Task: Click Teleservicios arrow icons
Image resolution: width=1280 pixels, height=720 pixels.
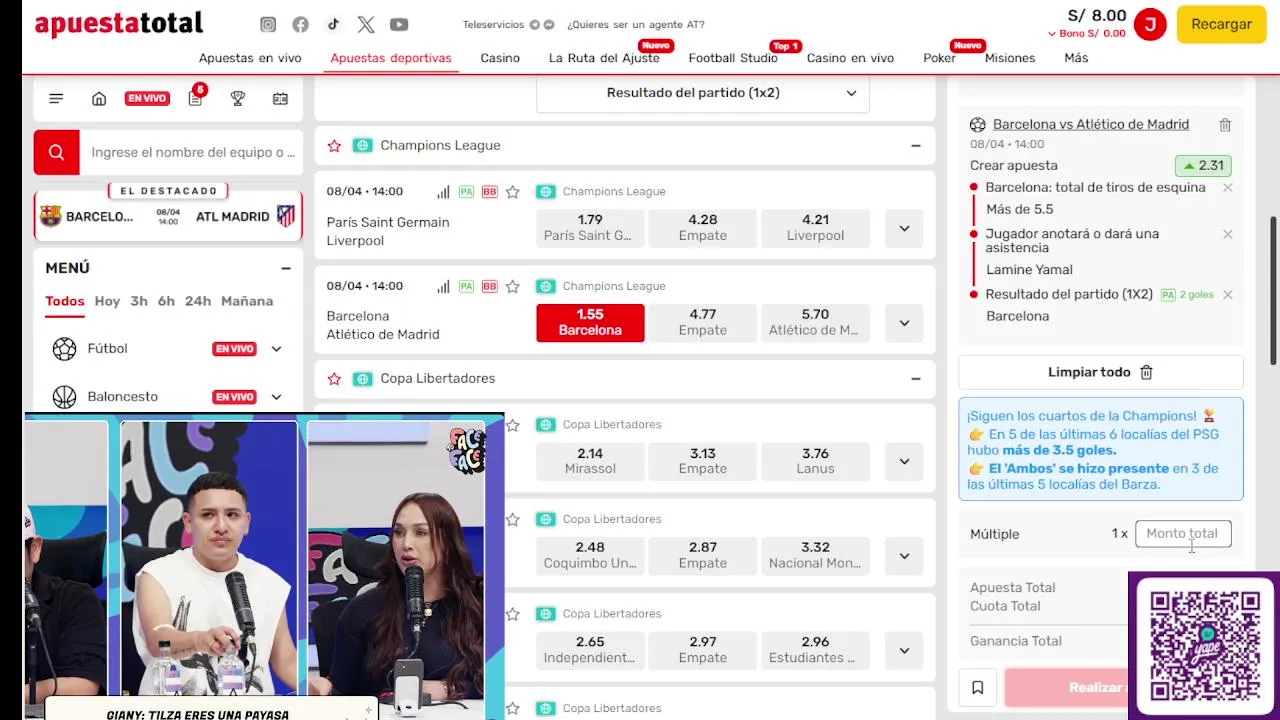Action: pos(541,25)
